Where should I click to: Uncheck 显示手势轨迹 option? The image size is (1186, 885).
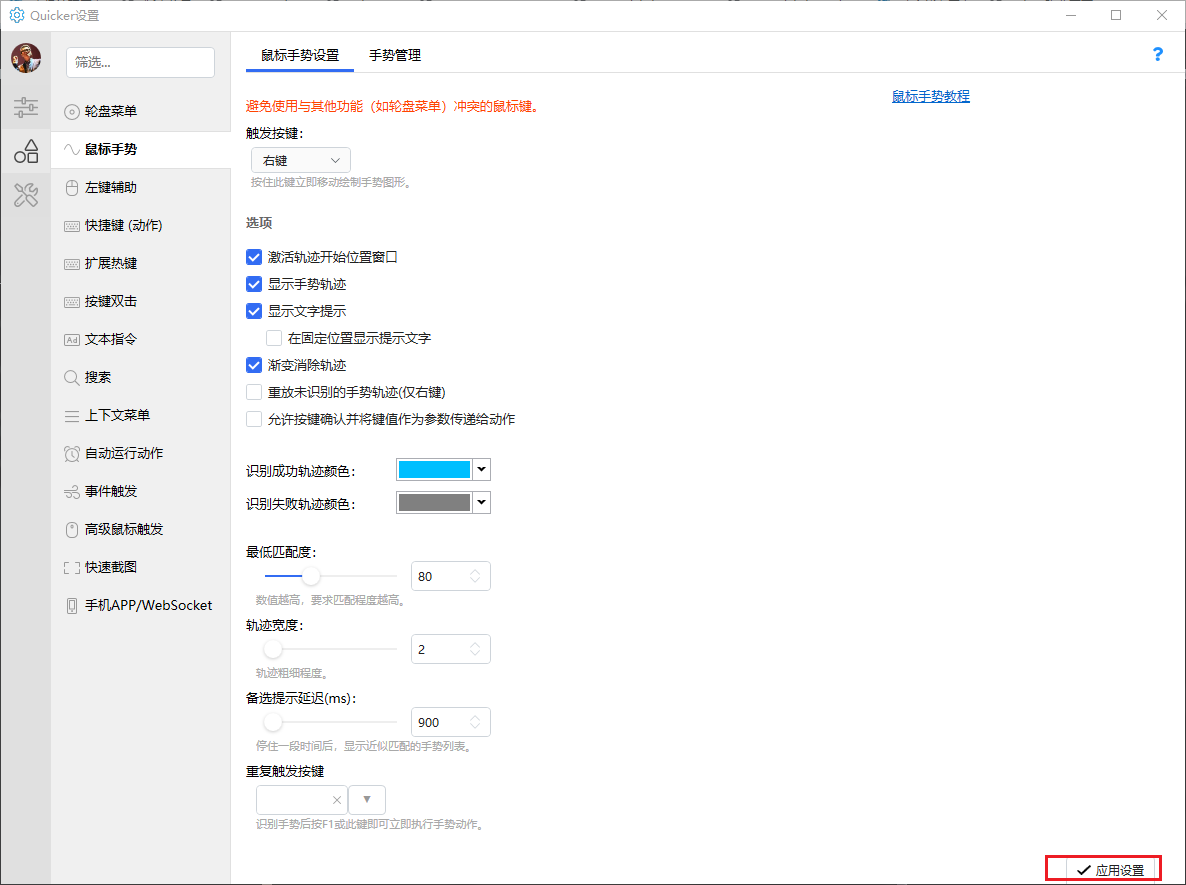pyautogui.click(x=254, y=284)
